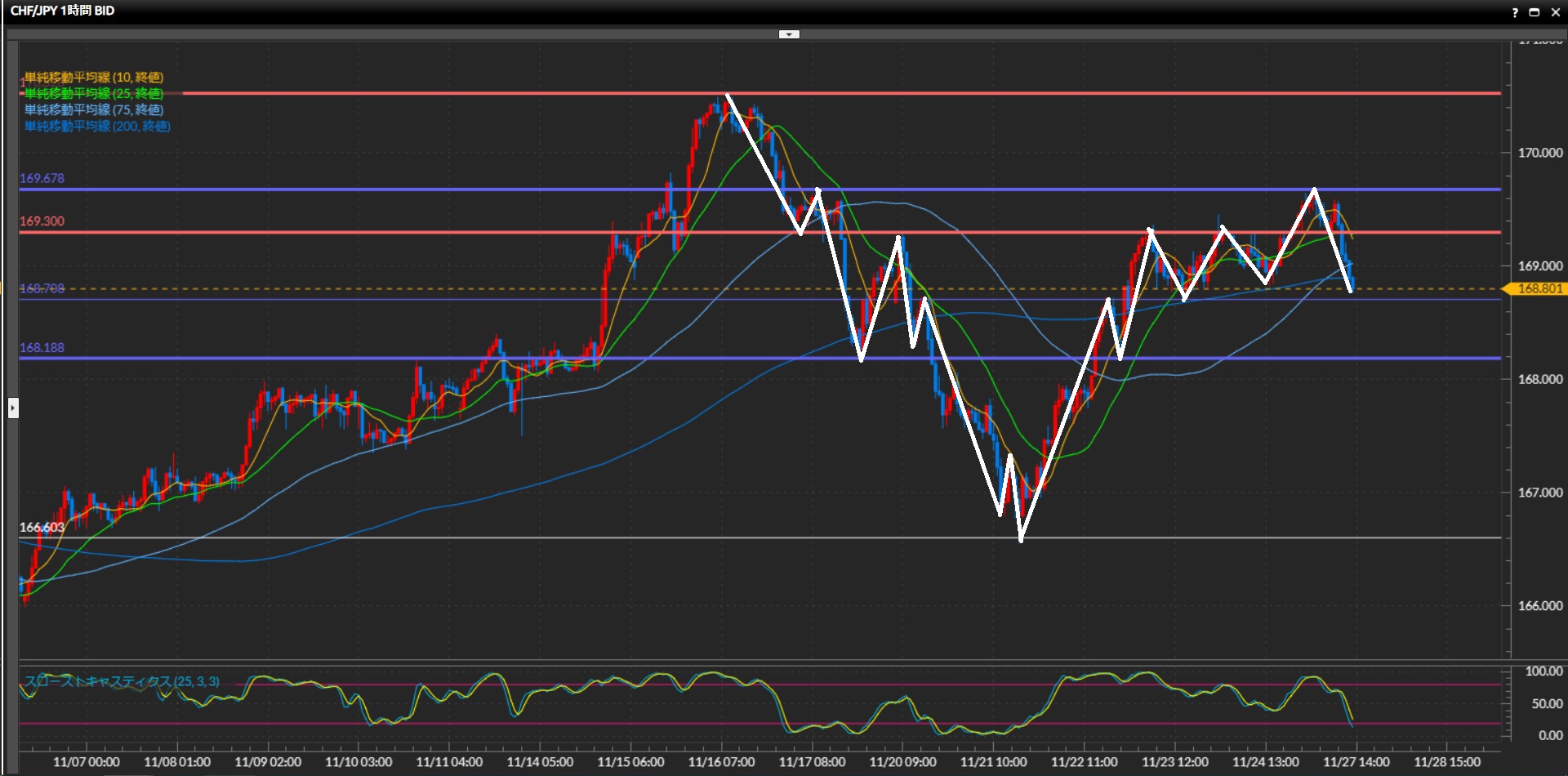Click the 166.603 gray line label
The image size is (1568, 776).
42,528
